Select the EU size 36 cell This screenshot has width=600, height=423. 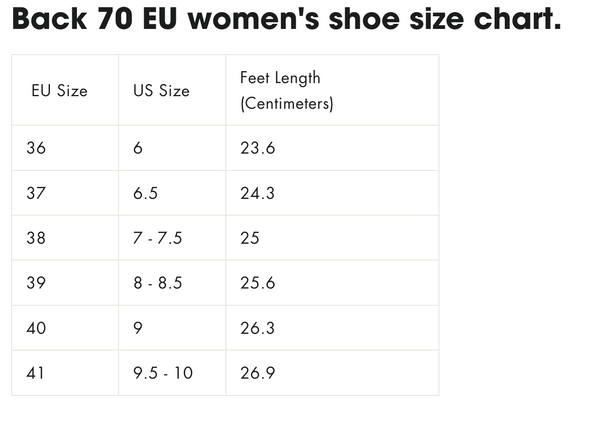point(37,148)
